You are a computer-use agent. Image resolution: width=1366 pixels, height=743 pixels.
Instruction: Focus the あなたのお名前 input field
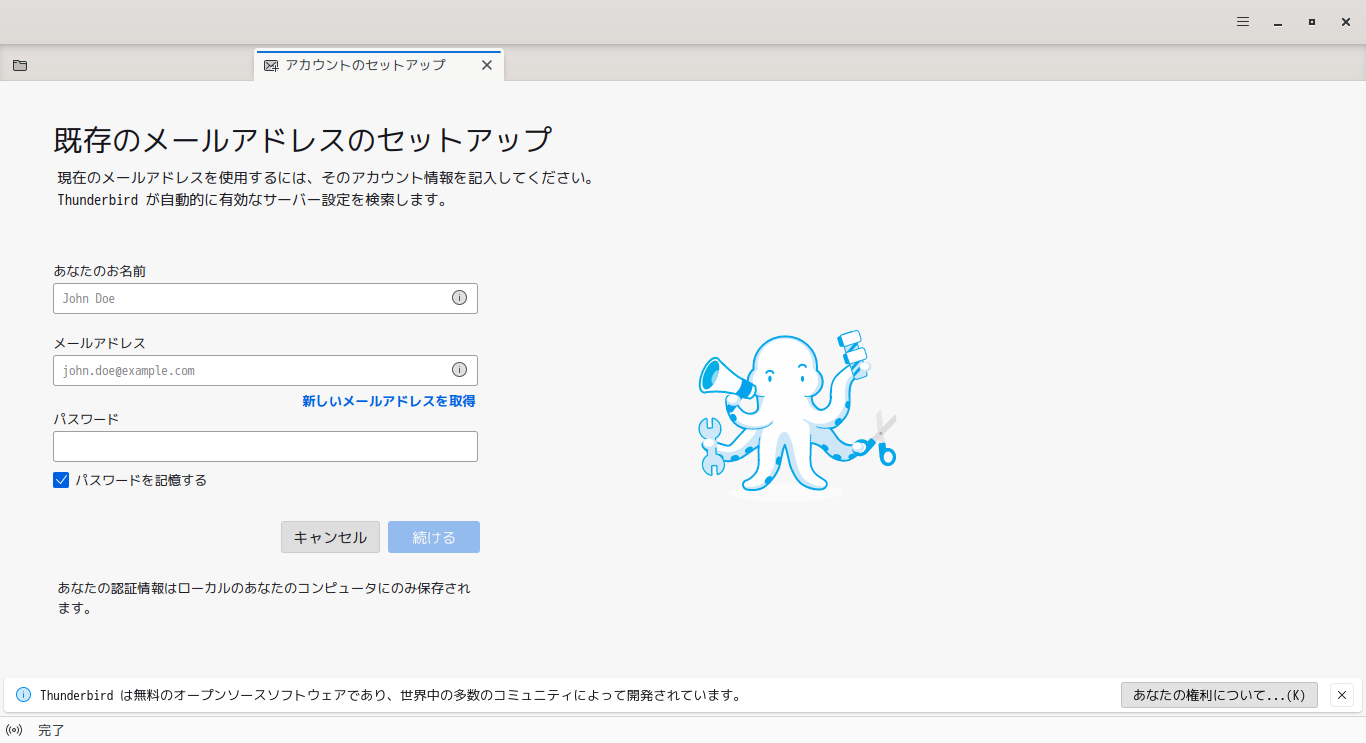coord(265,298)
